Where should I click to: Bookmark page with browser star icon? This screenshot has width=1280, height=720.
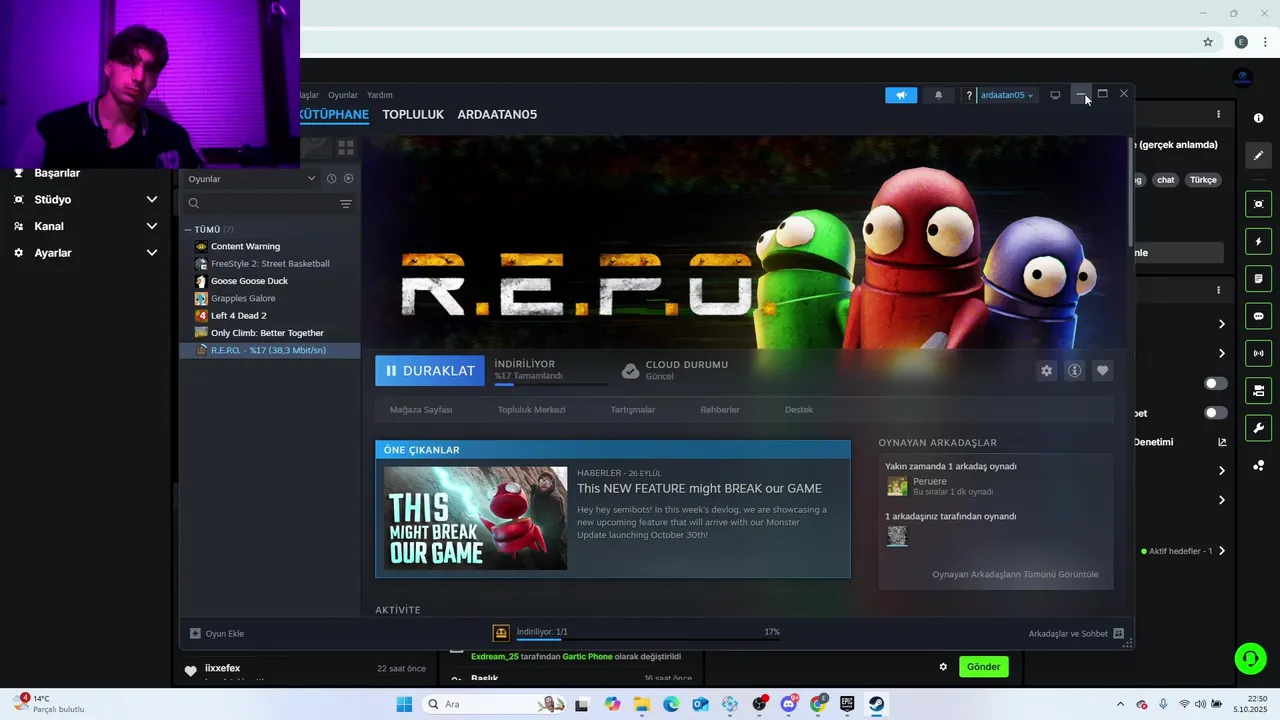coord(1208,42)
